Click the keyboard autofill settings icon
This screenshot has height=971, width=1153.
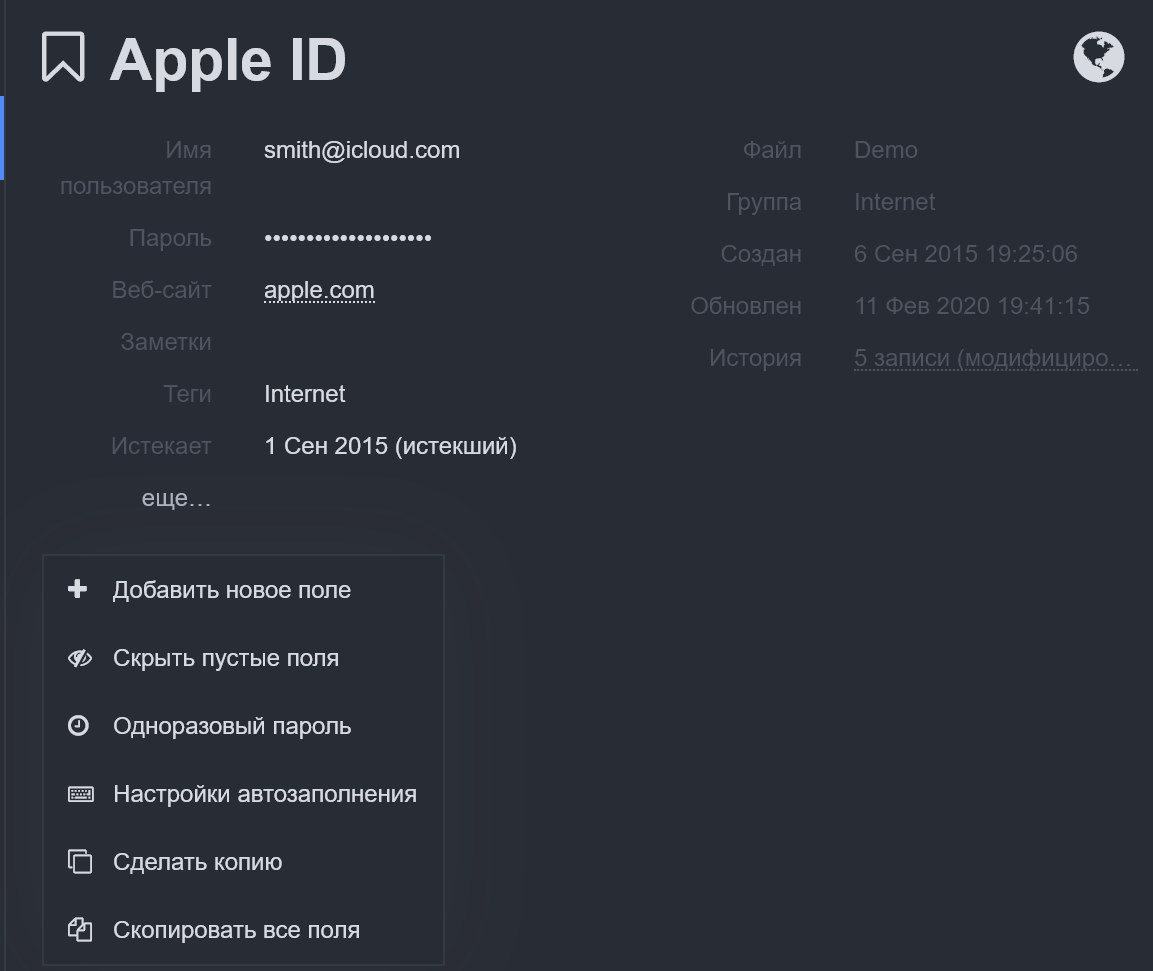pos(81,794)
